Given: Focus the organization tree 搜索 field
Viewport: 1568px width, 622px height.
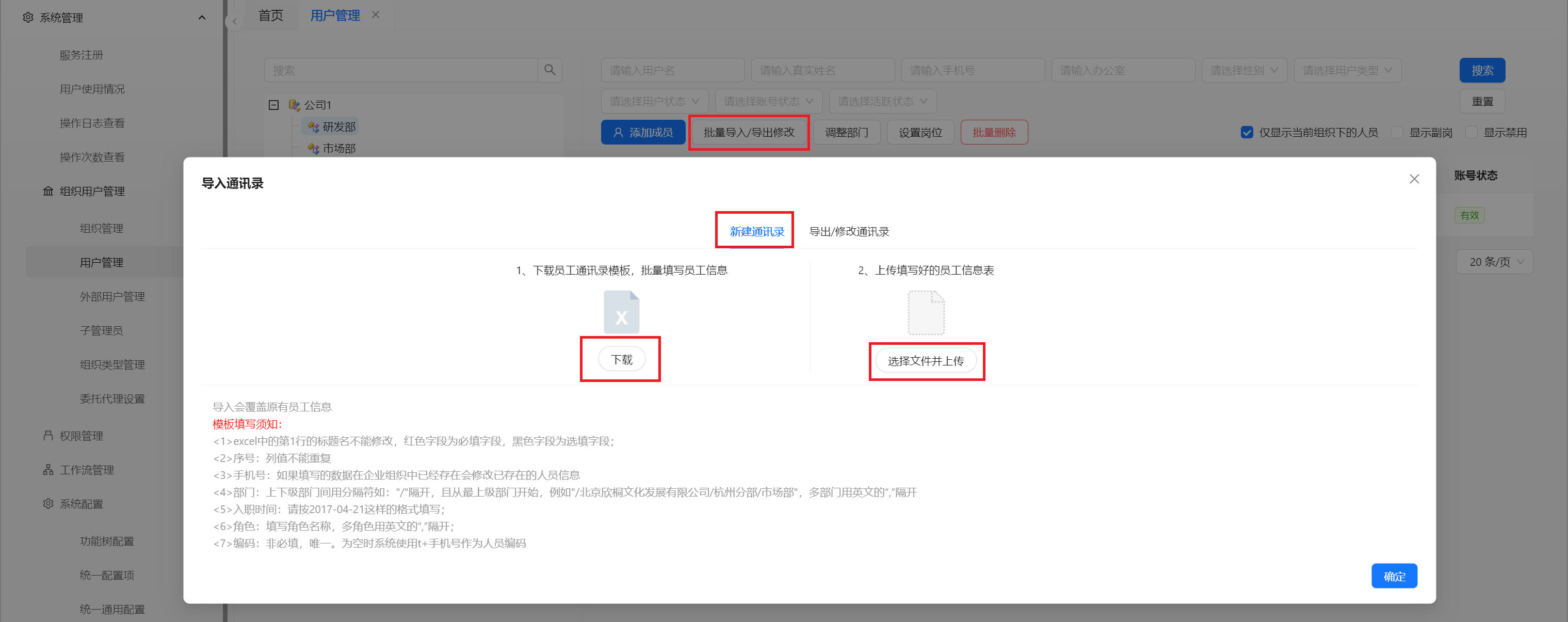Looking at the screenshot, I should (x=401, y=70).
